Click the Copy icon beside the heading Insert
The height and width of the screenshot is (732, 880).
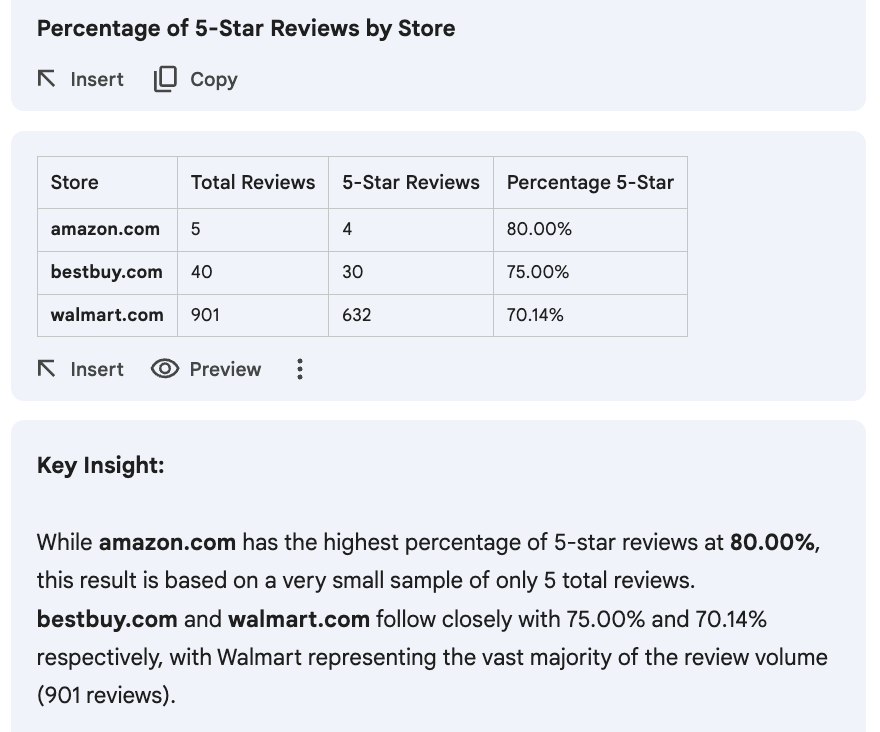[165, 79]
